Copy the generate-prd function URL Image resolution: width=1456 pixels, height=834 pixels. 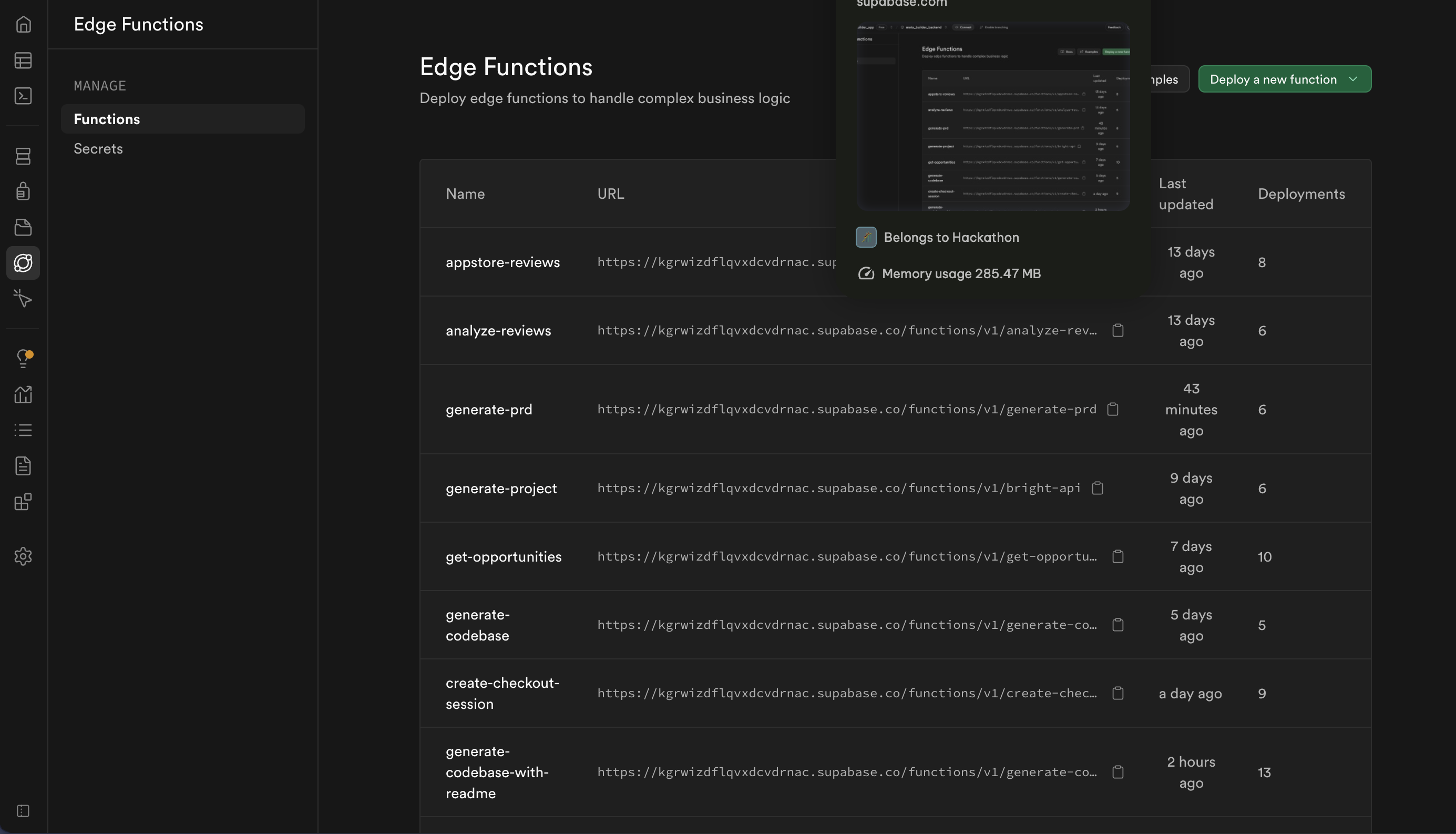[x=1112, y=410]
